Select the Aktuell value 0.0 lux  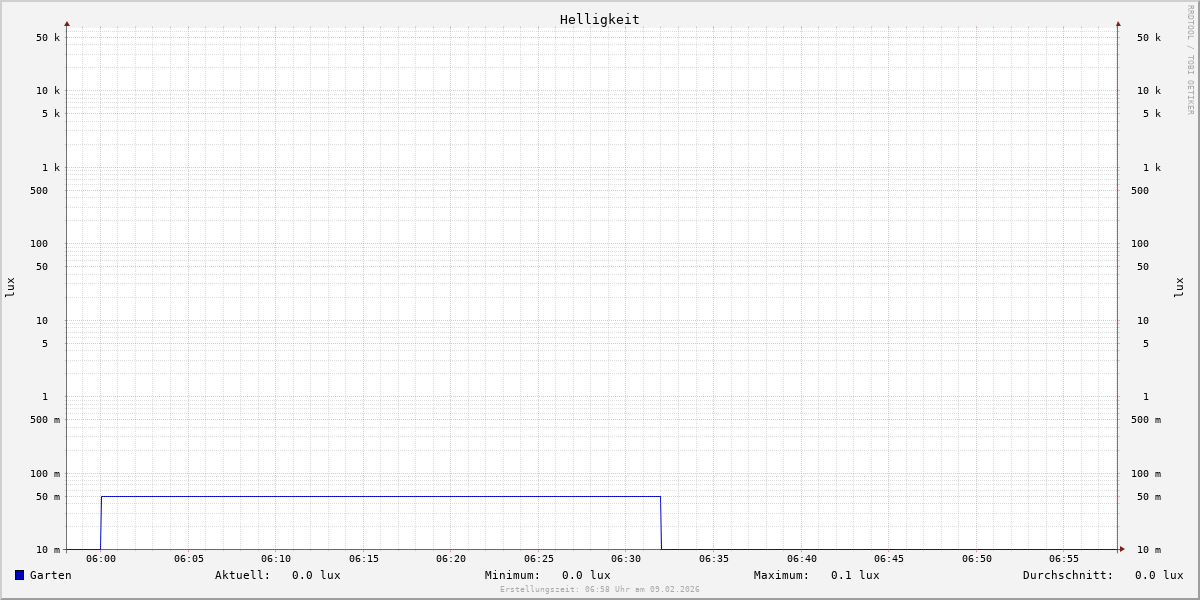[316, 575]
